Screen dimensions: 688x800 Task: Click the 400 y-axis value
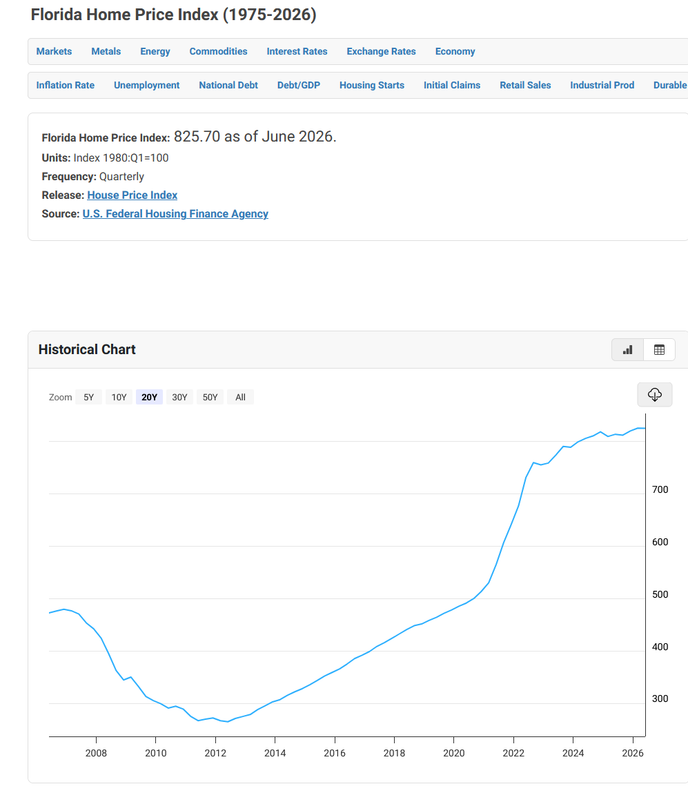[660, 647]
